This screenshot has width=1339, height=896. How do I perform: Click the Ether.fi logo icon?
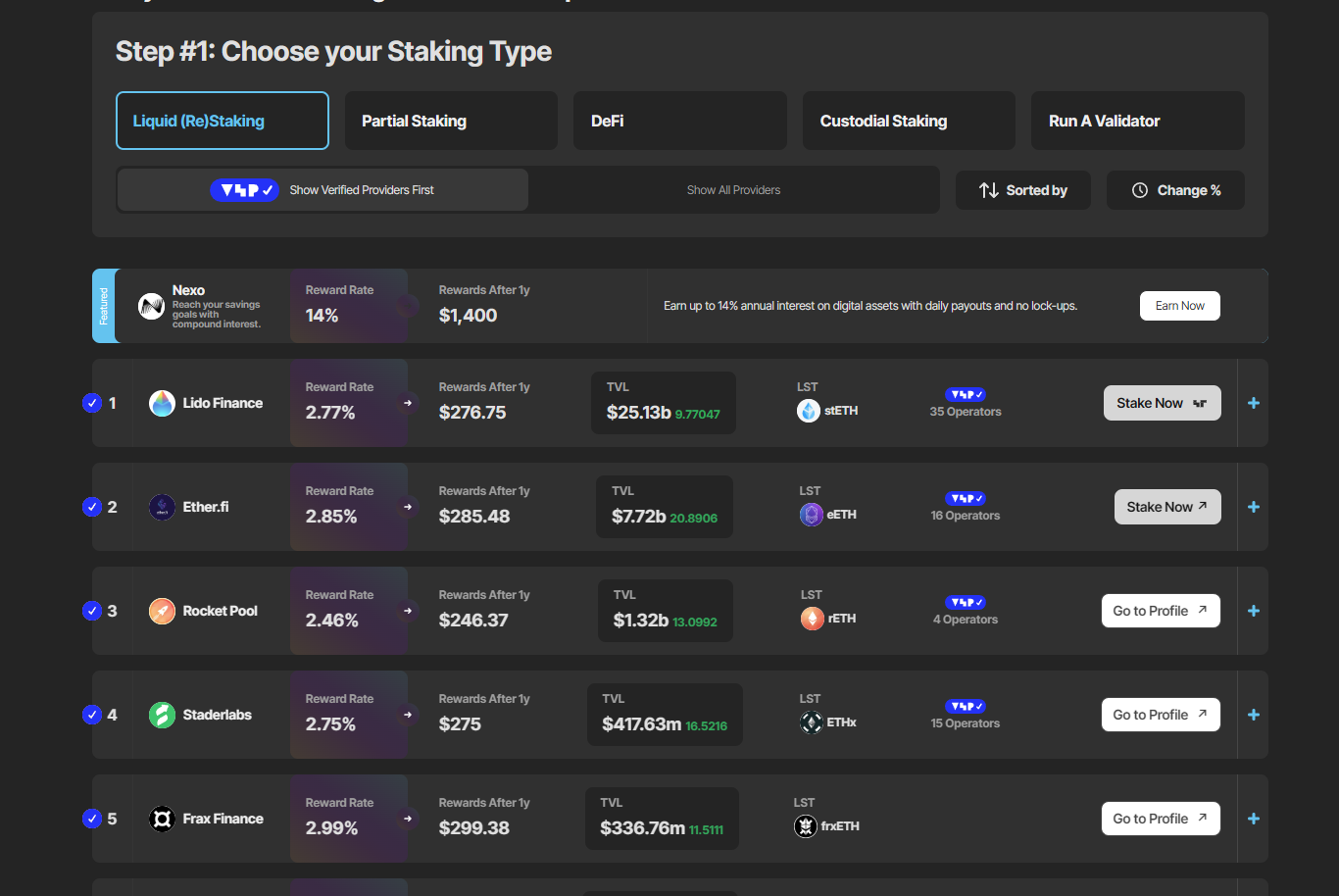click(x=162, y=507)
